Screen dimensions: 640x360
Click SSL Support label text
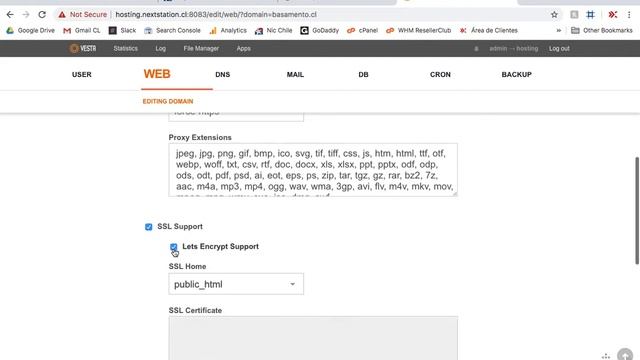point(180,227)
